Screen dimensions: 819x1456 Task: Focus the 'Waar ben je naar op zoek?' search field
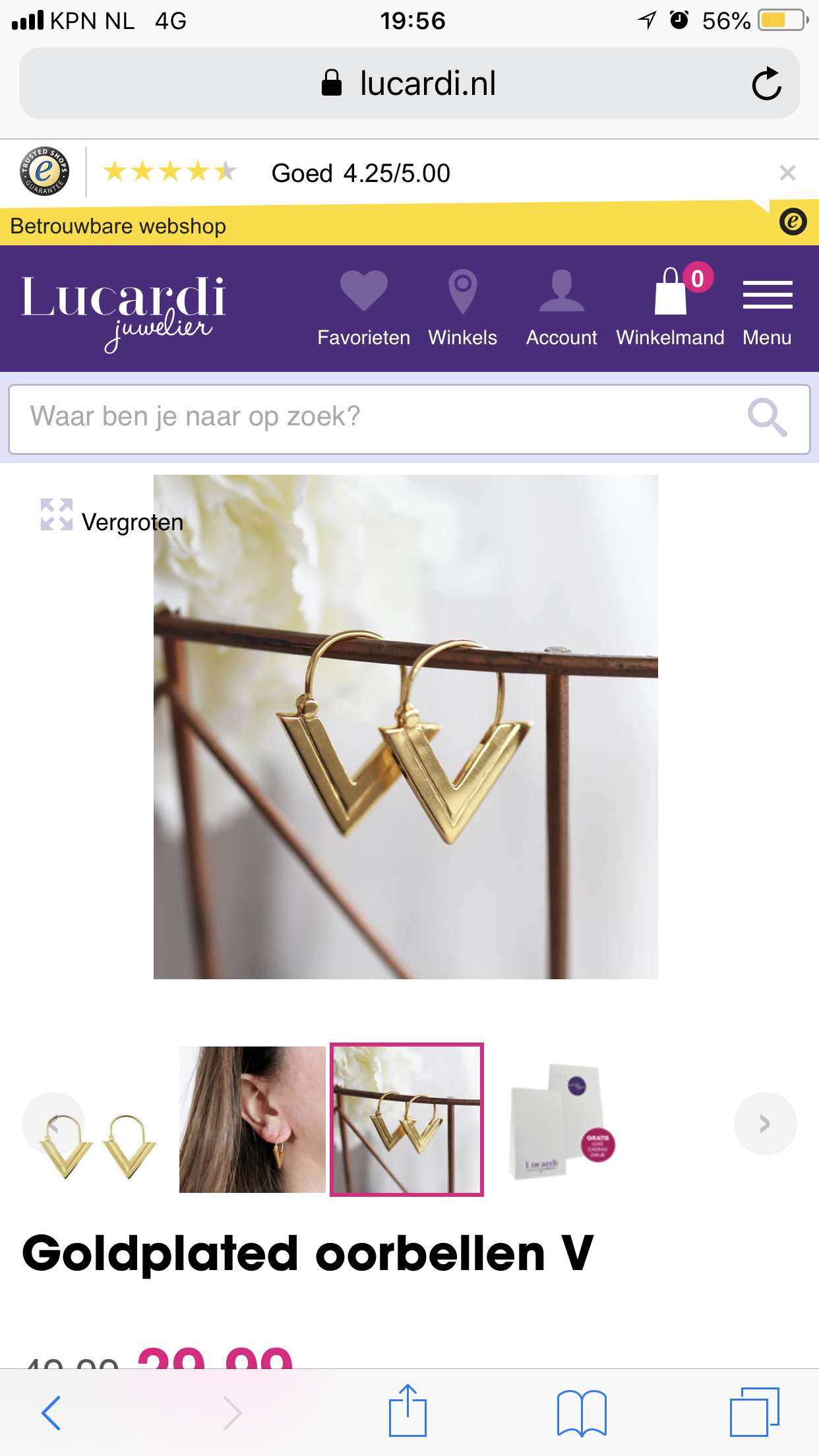pyautogui.click(x=409, y=419)
